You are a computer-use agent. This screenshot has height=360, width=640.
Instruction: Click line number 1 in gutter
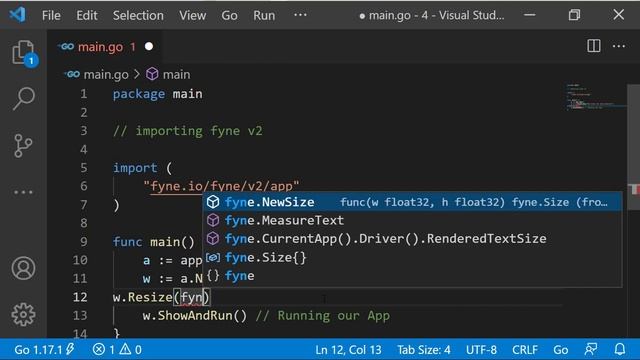pos(84,94)
